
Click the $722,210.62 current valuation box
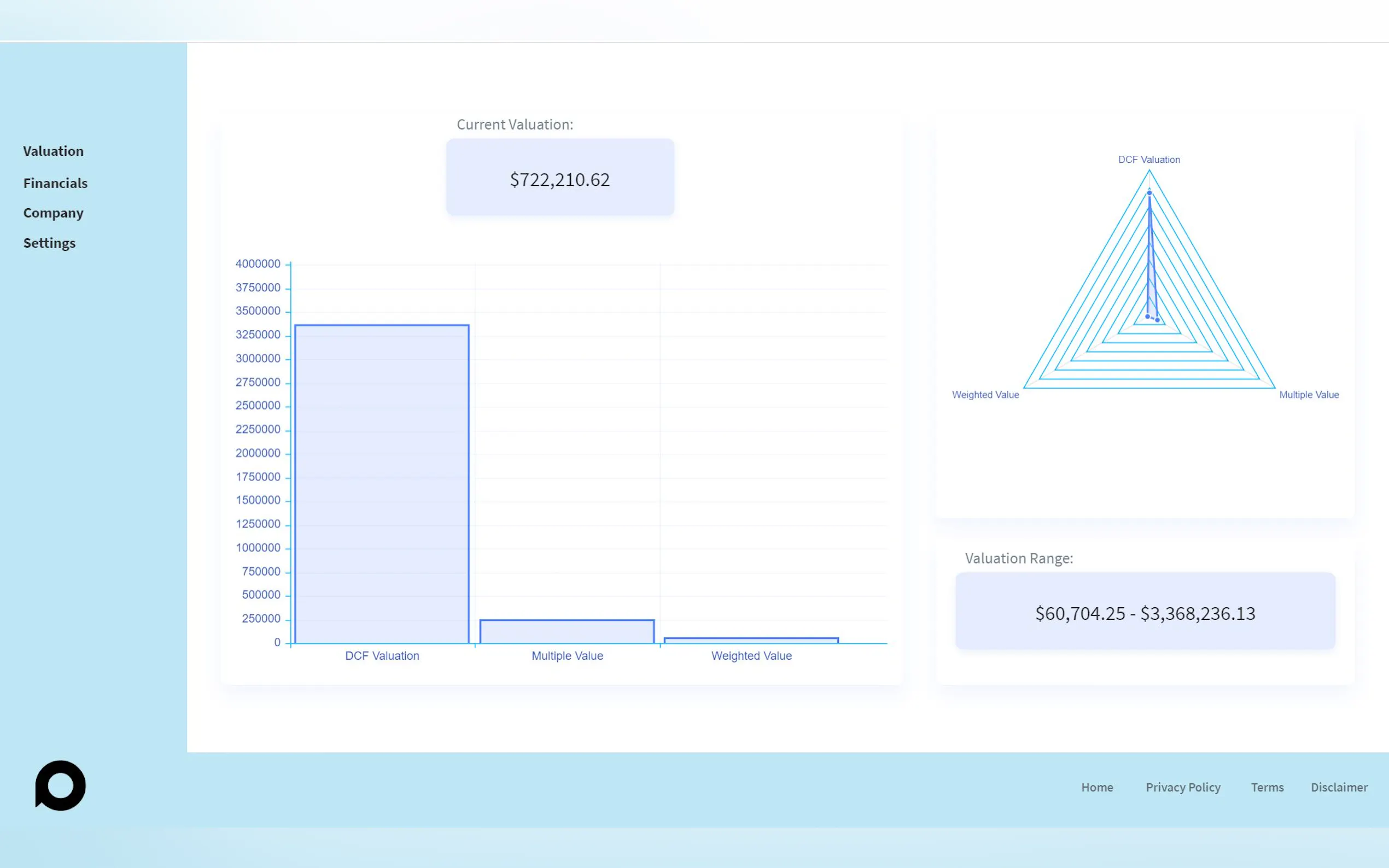(560, 178)
